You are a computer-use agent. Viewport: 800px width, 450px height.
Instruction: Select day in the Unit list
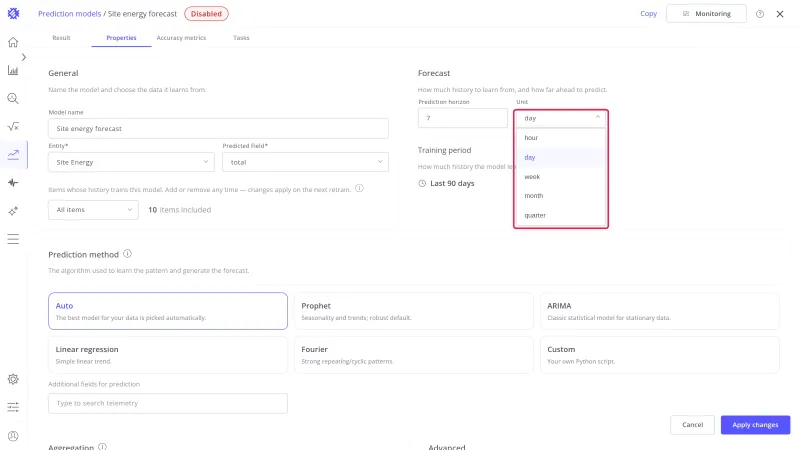pyautogui.click(x=561, y=157)
